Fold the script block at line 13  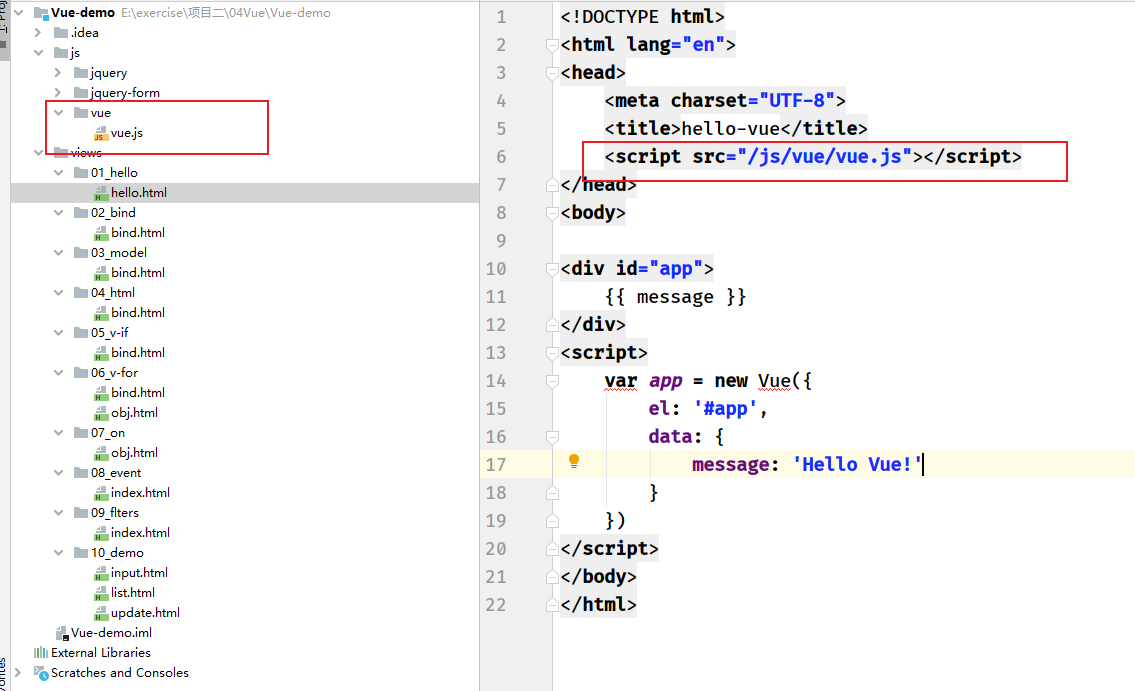(x=552, y=353)
